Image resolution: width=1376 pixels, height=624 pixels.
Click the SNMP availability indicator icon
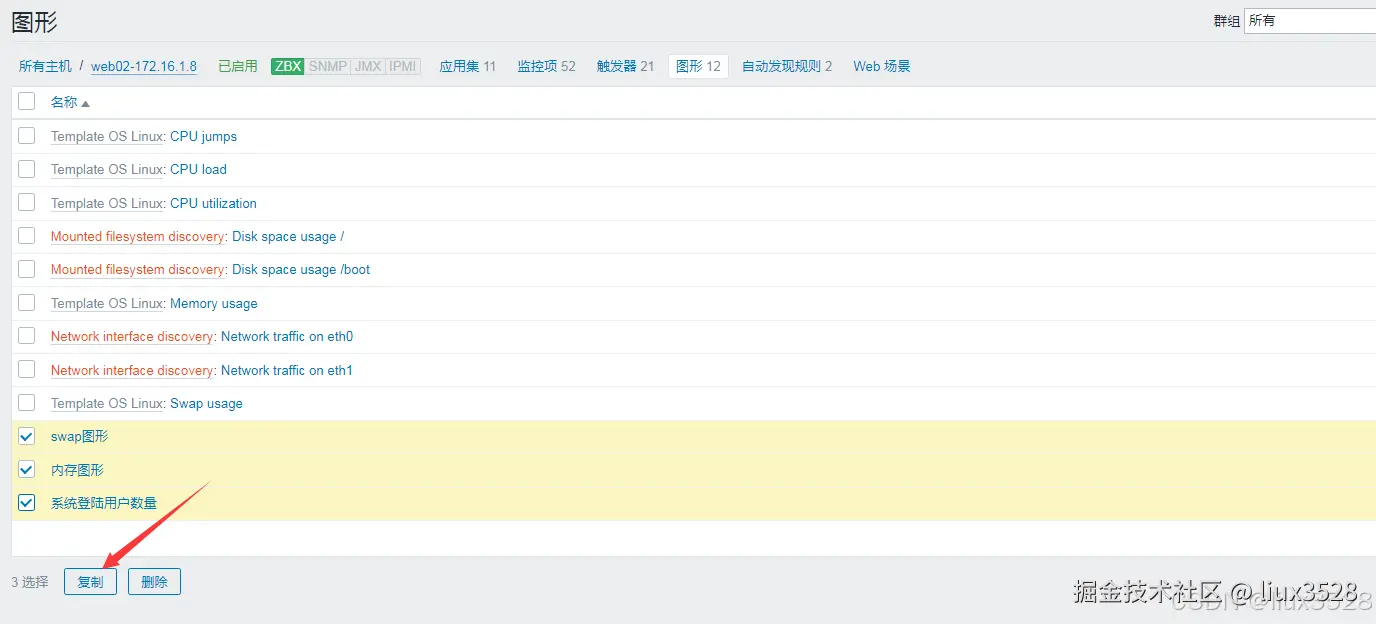327,66
